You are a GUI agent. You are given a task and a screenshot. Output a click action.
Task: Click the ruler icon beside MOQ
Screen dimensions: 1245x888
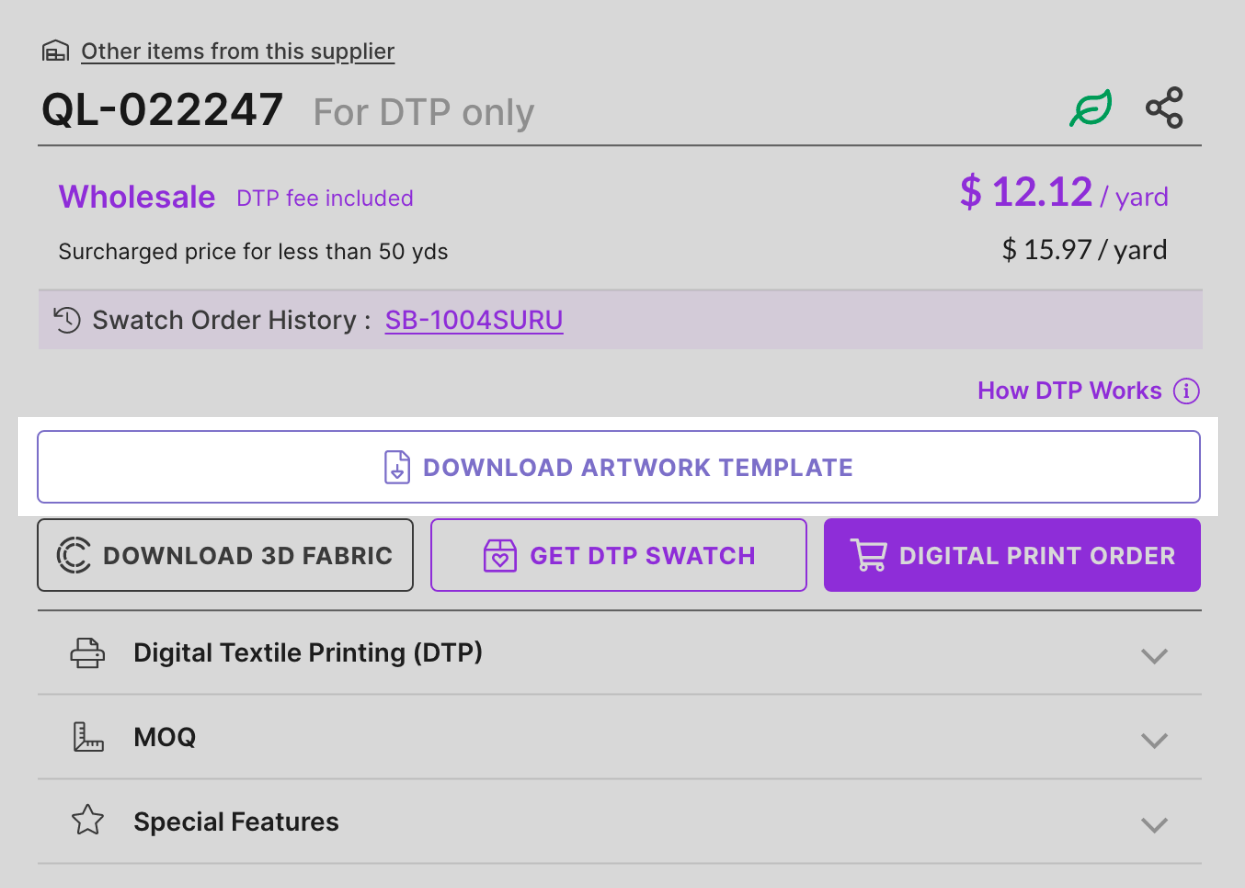(x=88, y=738)
